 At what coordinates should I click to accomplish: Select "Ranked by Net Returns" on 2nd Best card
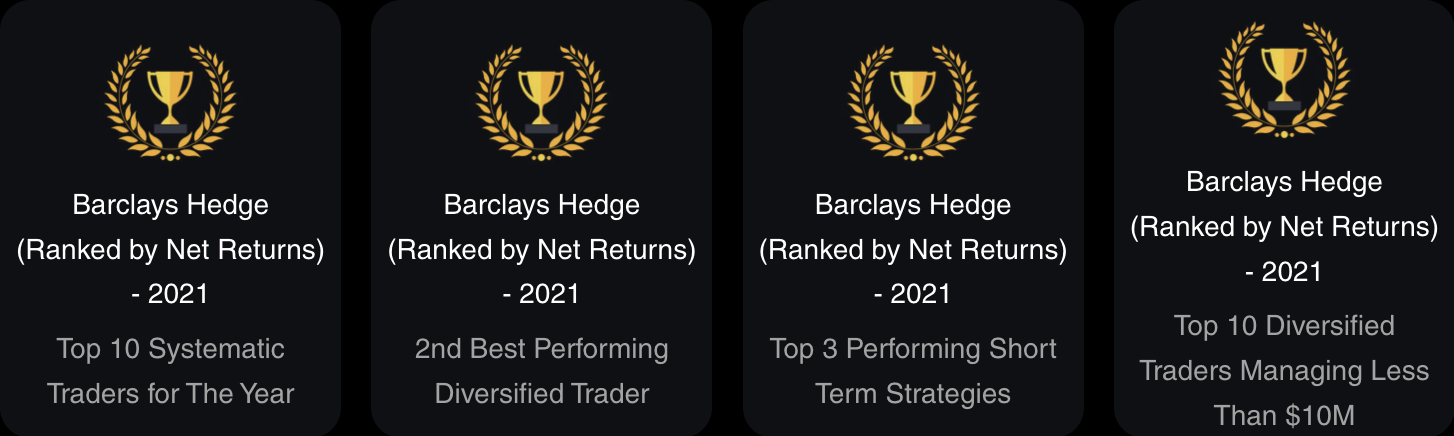541,250
